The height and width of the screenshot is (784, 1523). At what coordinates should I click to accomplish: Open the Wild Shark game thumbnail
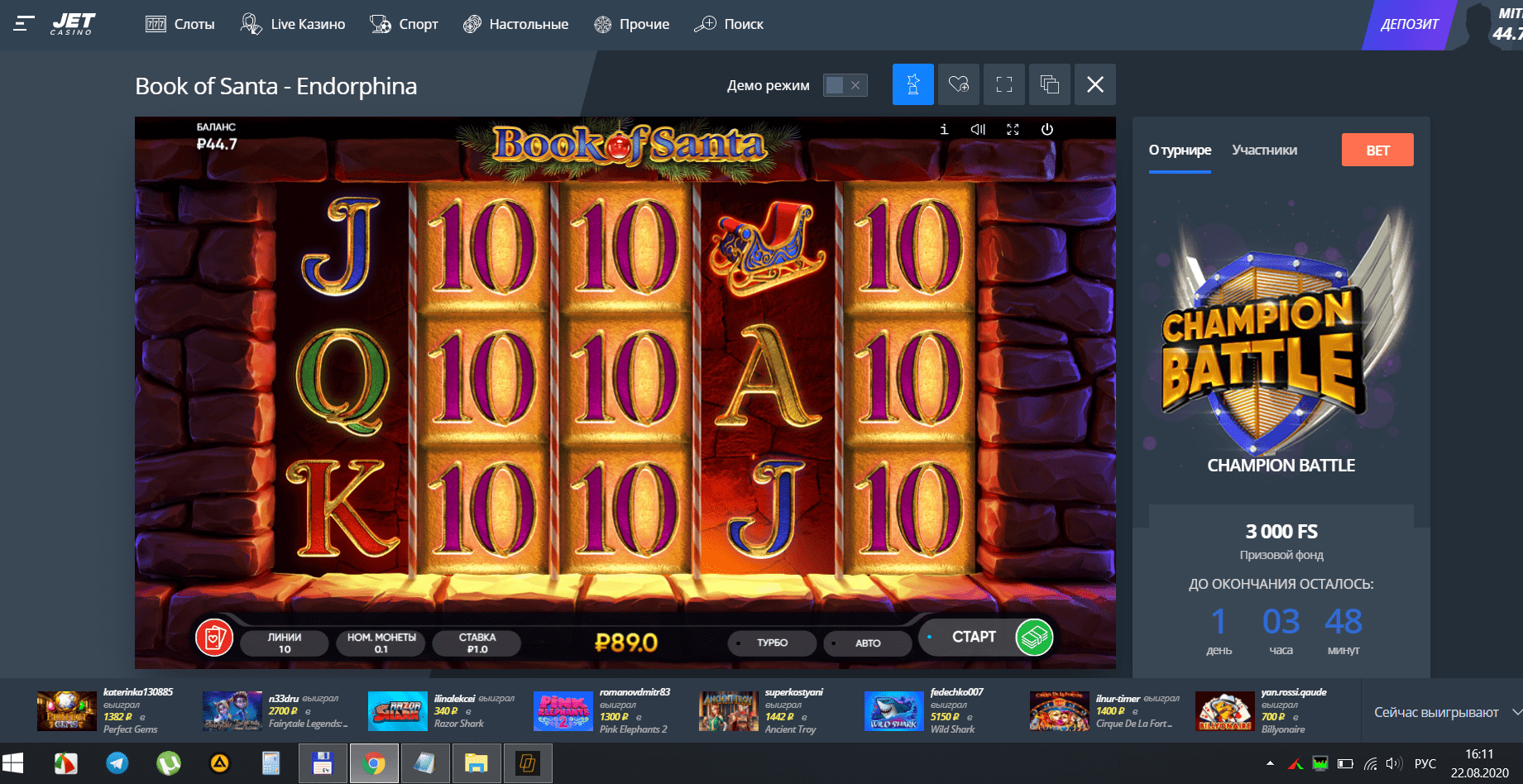(x=894, y=711)
